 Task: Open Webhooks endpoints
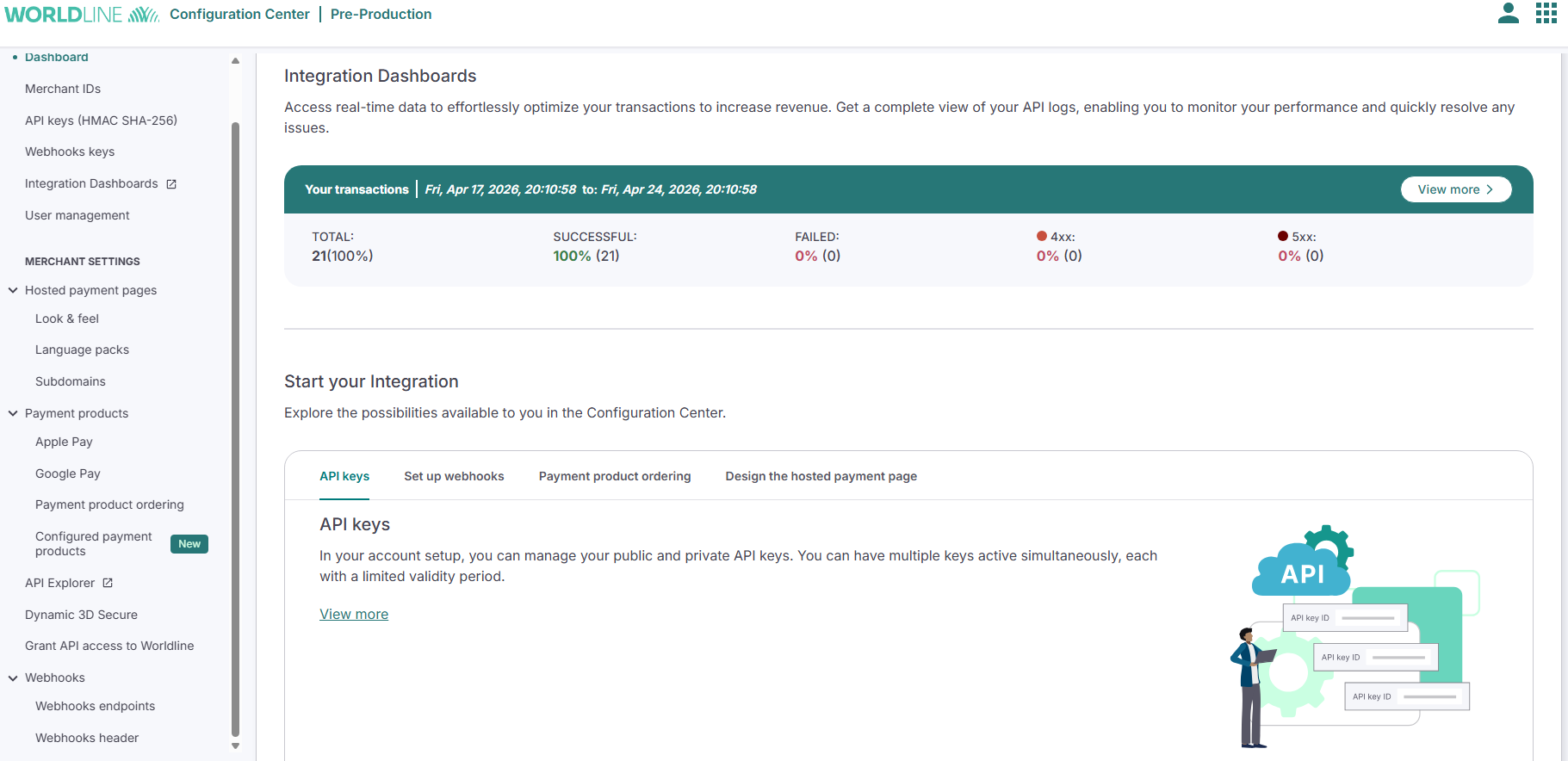point(95,706)
